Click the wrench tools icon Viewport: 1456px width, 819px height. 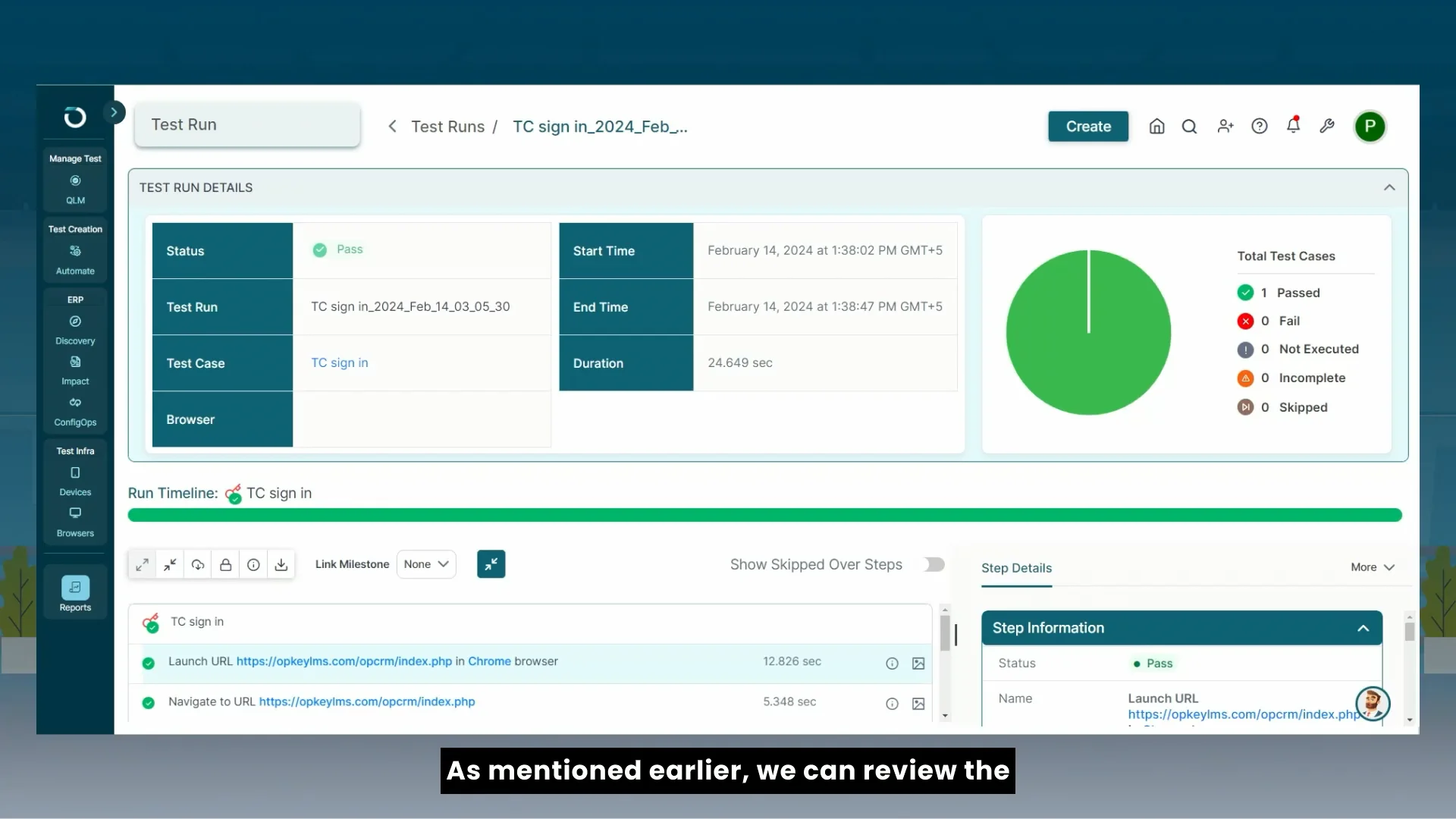pos(1326,127)
